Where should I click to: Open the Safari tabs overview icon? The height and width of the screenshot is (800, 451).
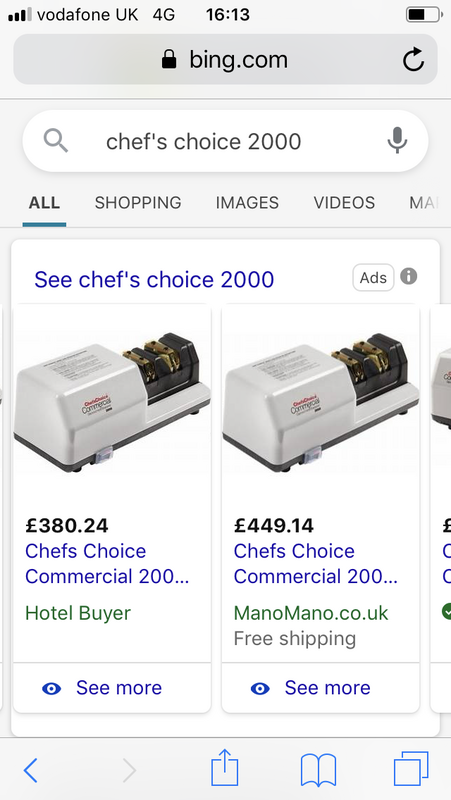click(x=411, y=768)
